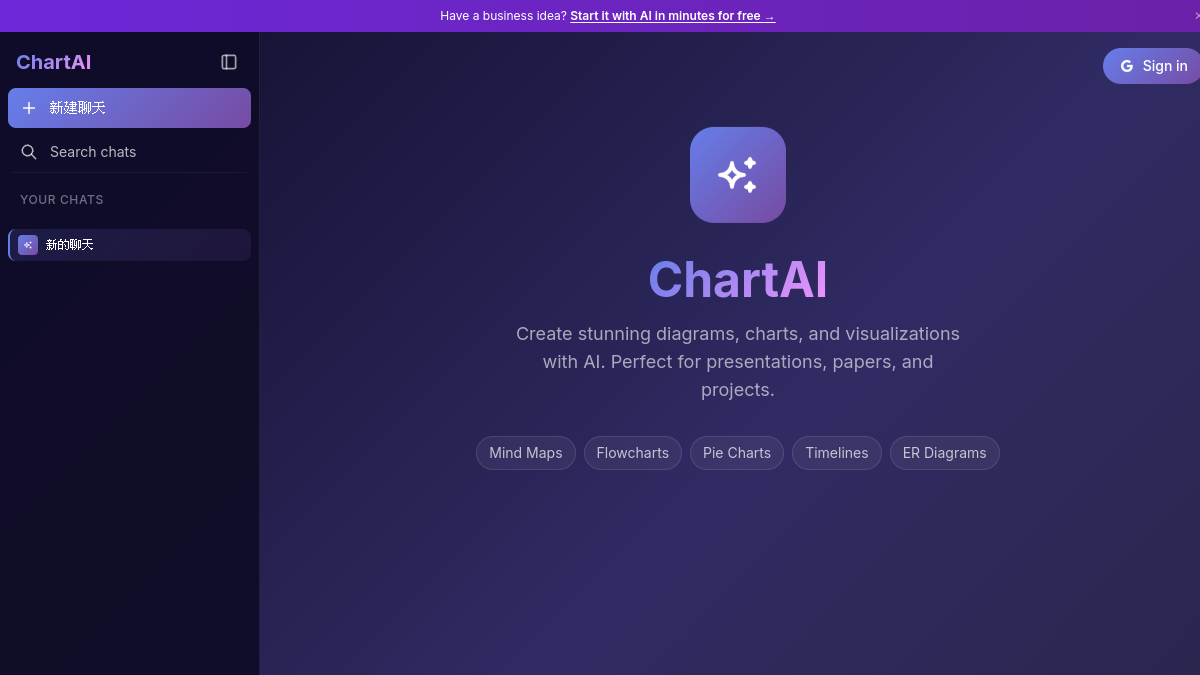This screenshot has width=1200, height=675.
Task: Select the Mind Maps chip
Action: tap(526, 453)
